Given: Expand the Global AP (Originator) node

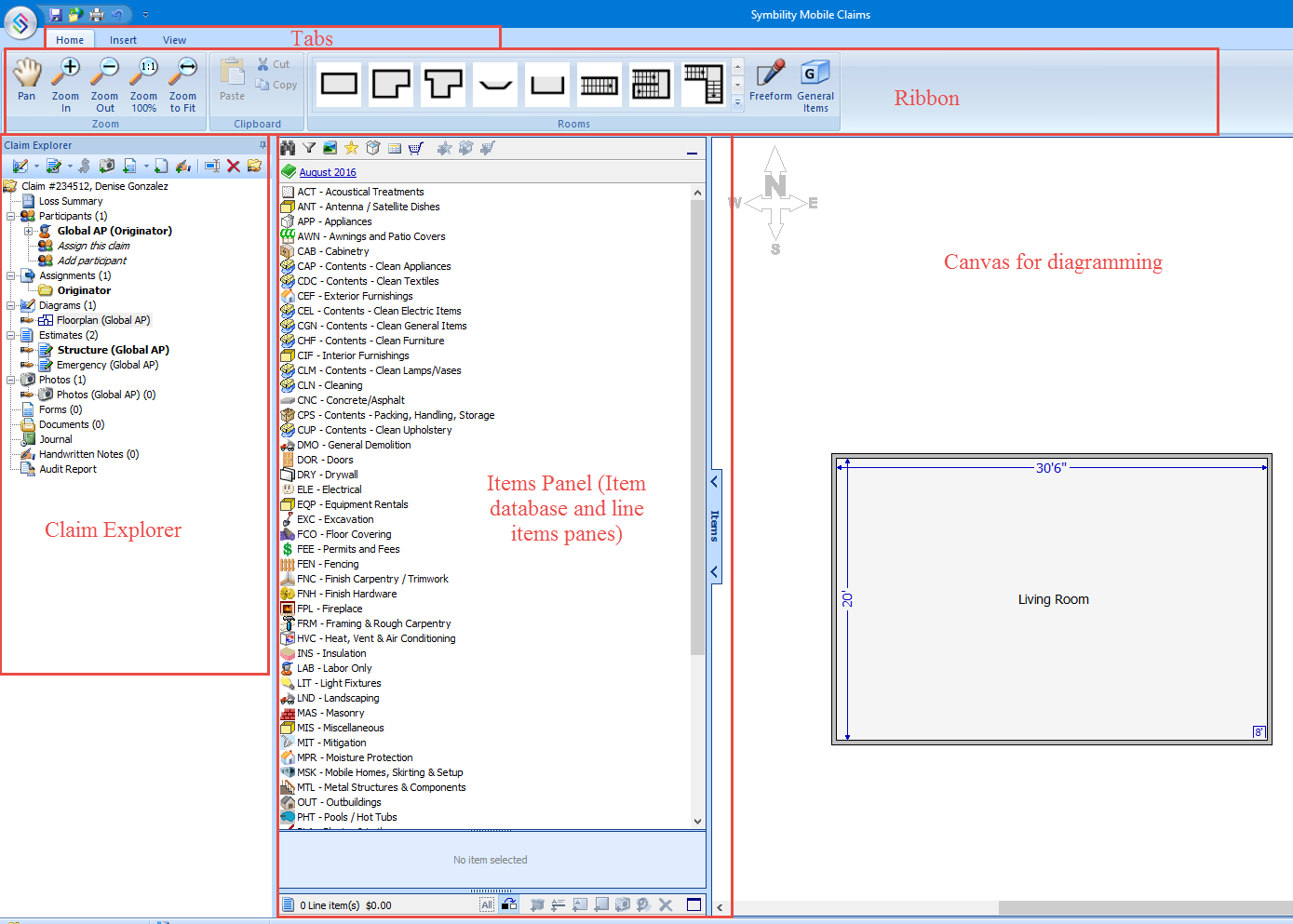Looking at the screenshot, I should 29,231.
